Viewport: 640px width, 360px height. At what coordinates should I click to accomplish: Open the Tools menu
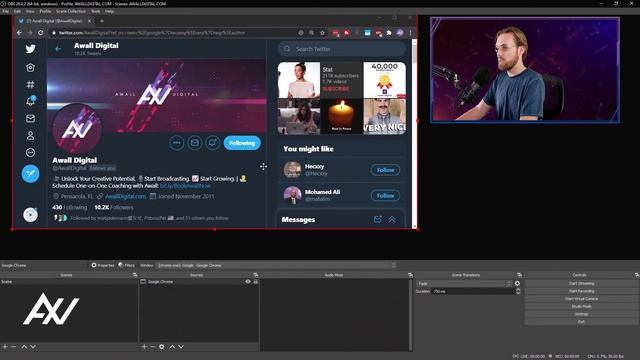(96, 11)
